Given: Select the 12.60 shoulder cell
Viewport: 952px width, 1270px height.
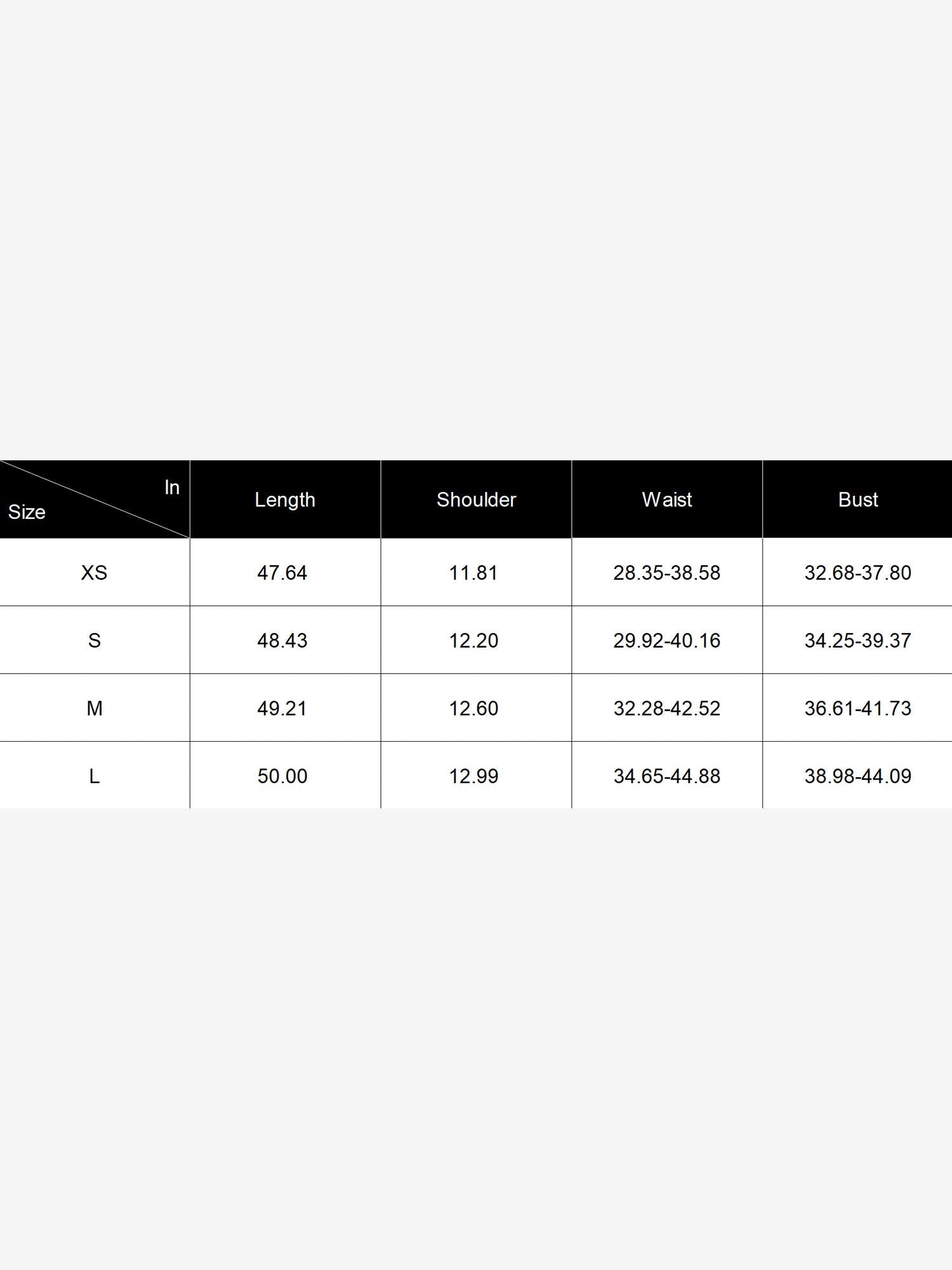Looking at the screenshot, I should [473, 708].
